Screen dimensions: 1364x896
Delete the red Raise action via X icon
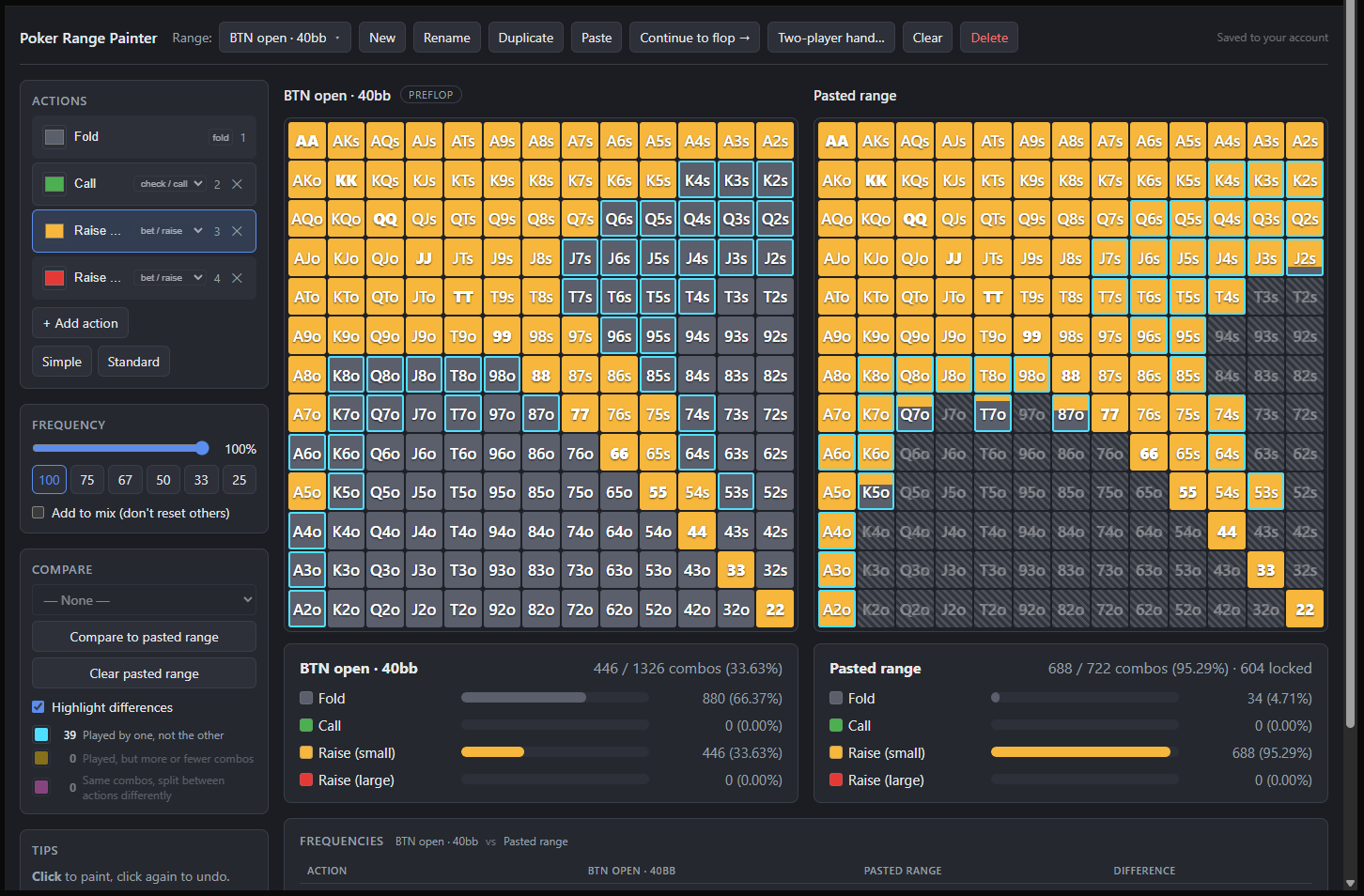[237, 278]
